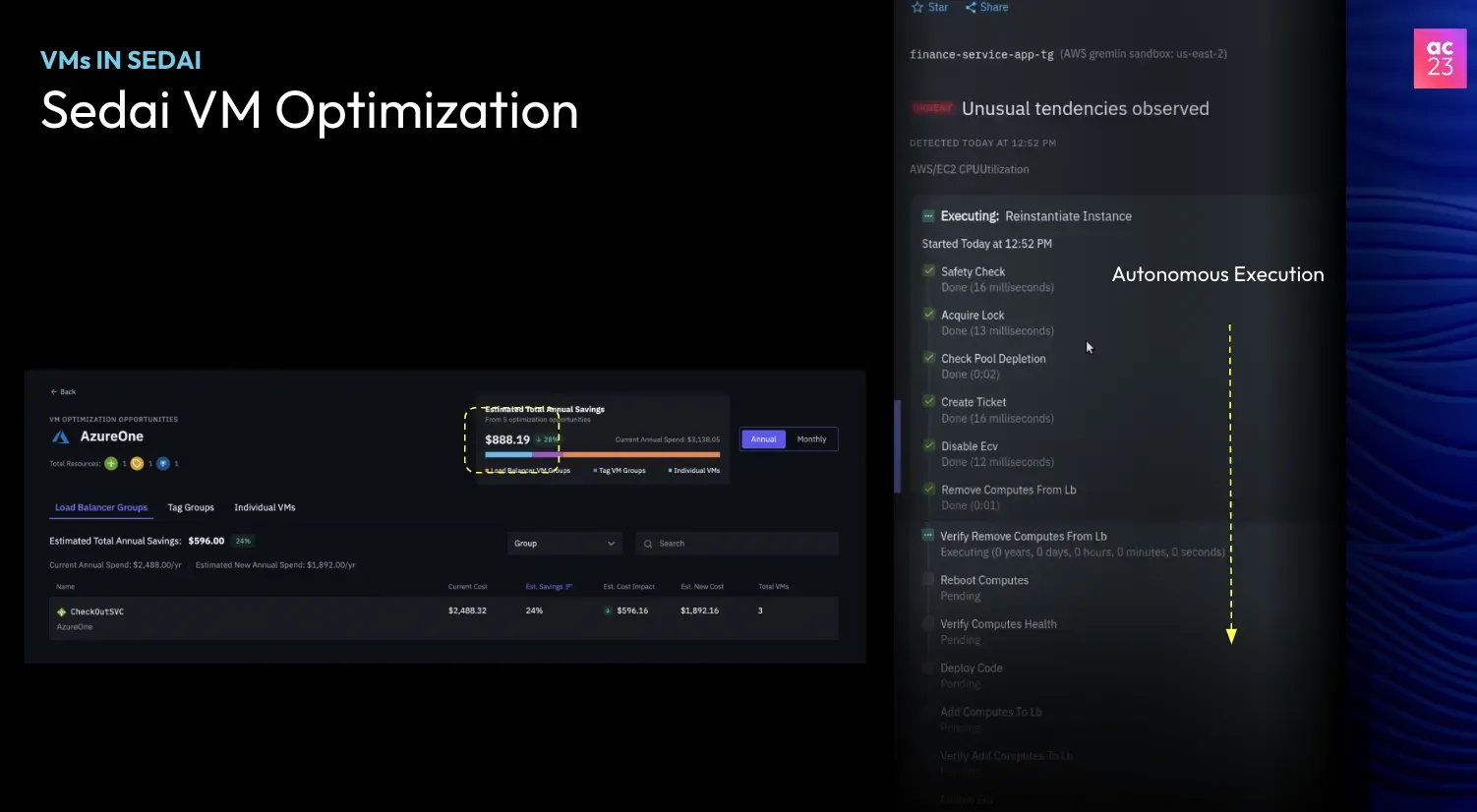Switch to the Individual VMs tab

click(x=265, y=507)
